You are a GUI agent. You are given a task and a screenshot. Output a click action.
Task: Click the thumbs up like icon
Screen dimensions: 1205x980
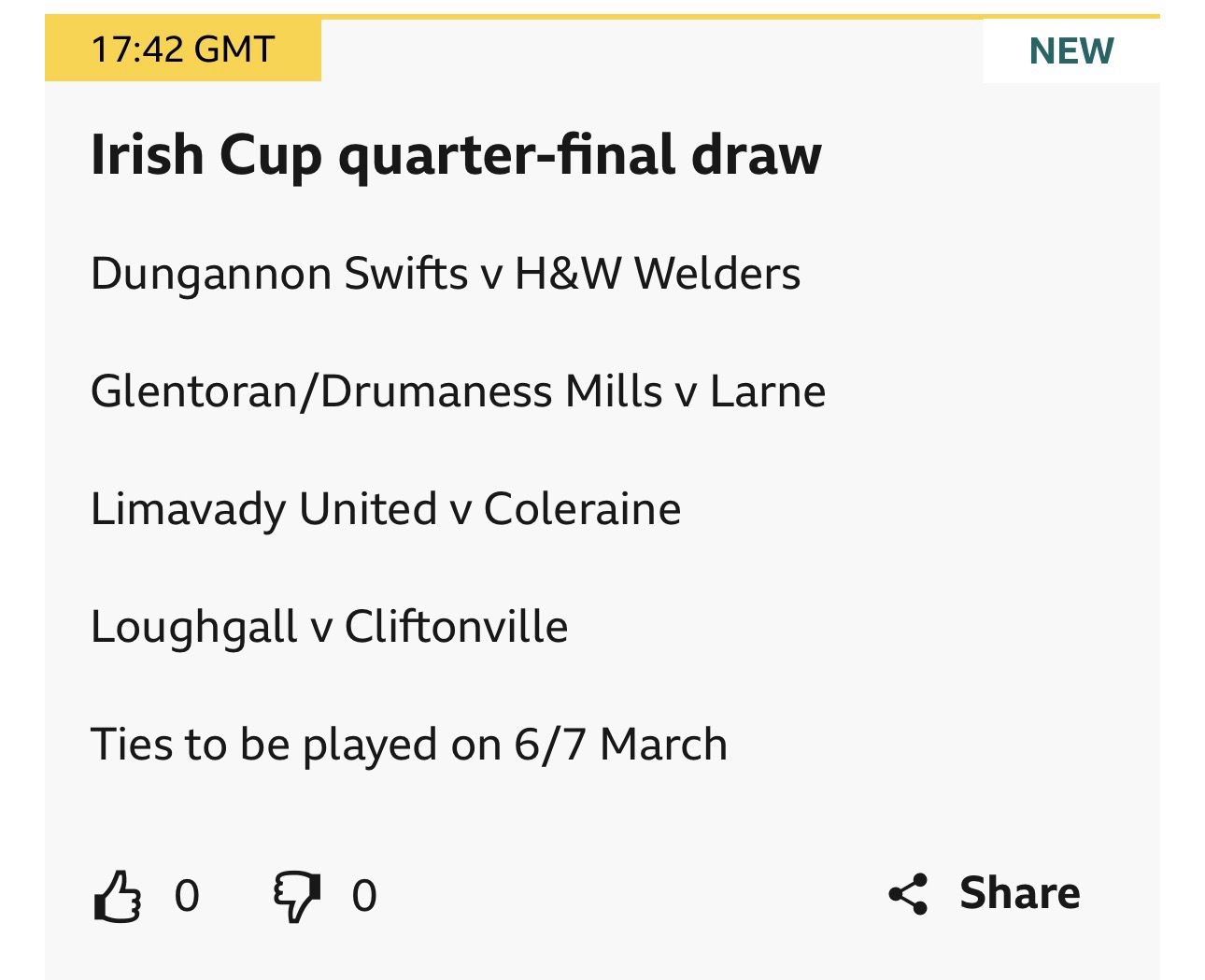click(118, 896)
